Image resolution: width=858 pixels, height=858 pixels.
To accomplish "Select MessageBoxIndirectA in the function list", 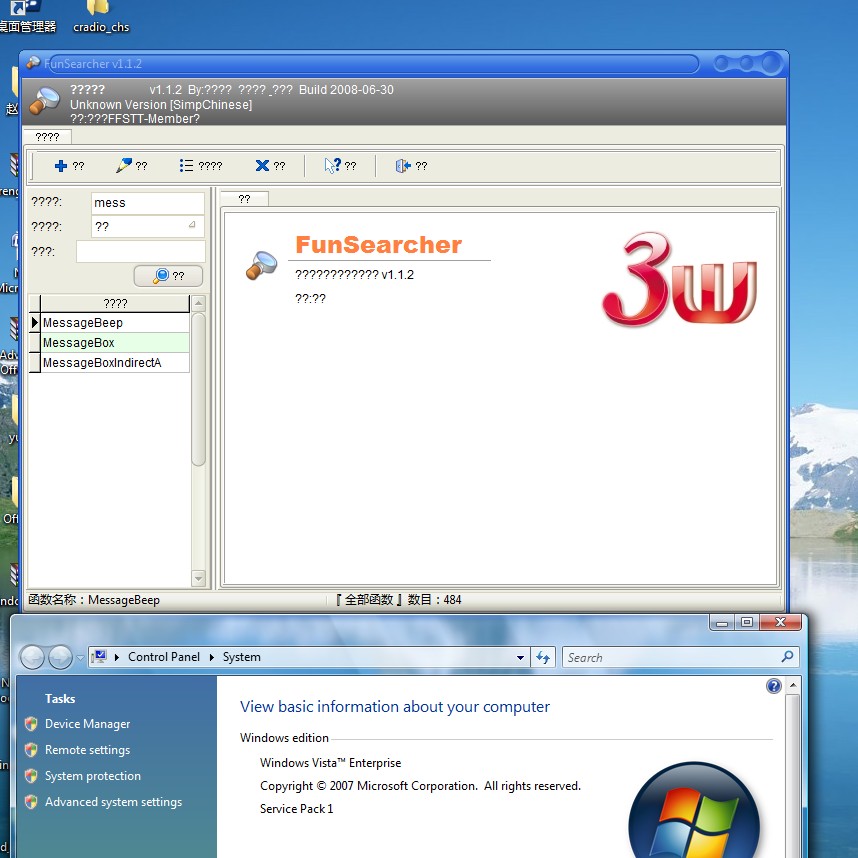I will point(115,363).
